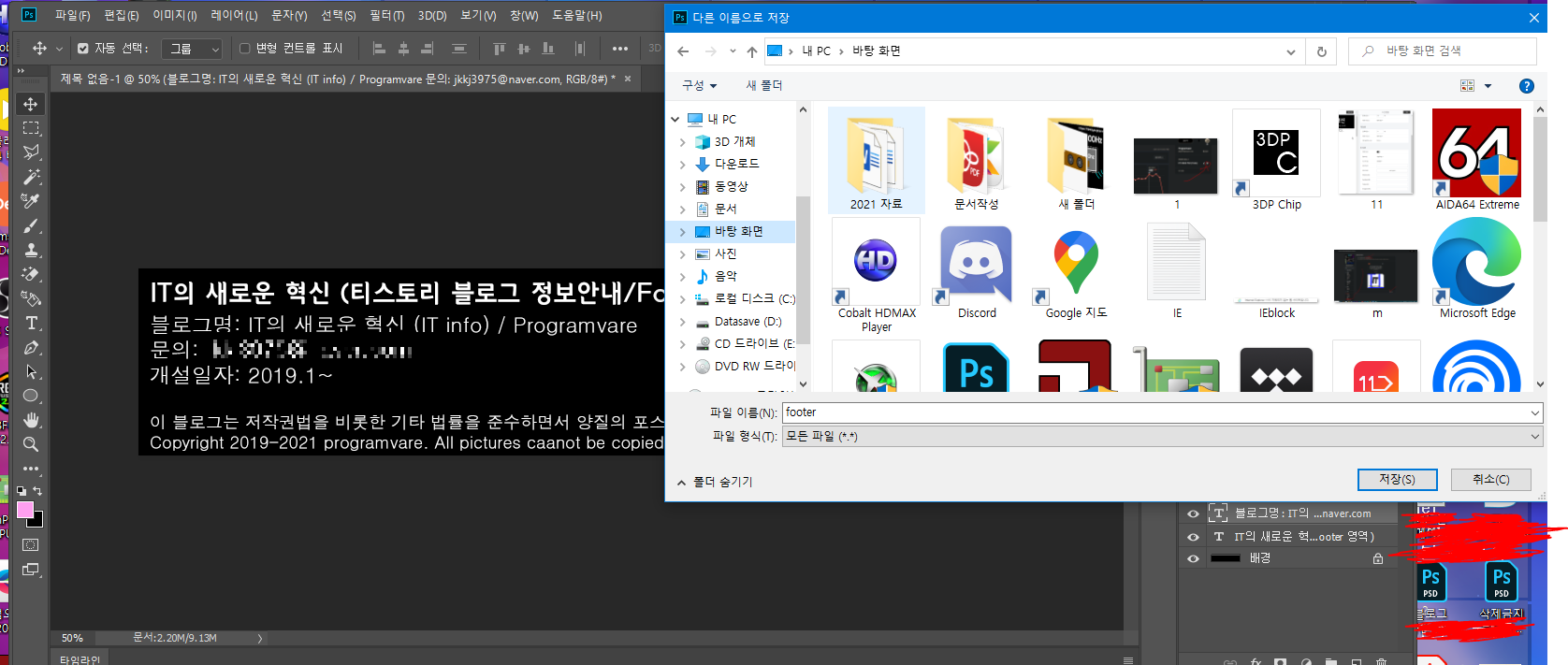Viewport: 1568px width, 665px height.
Task: Open the Edit Toolbar three-dots button
Action: tap(31, 469)
